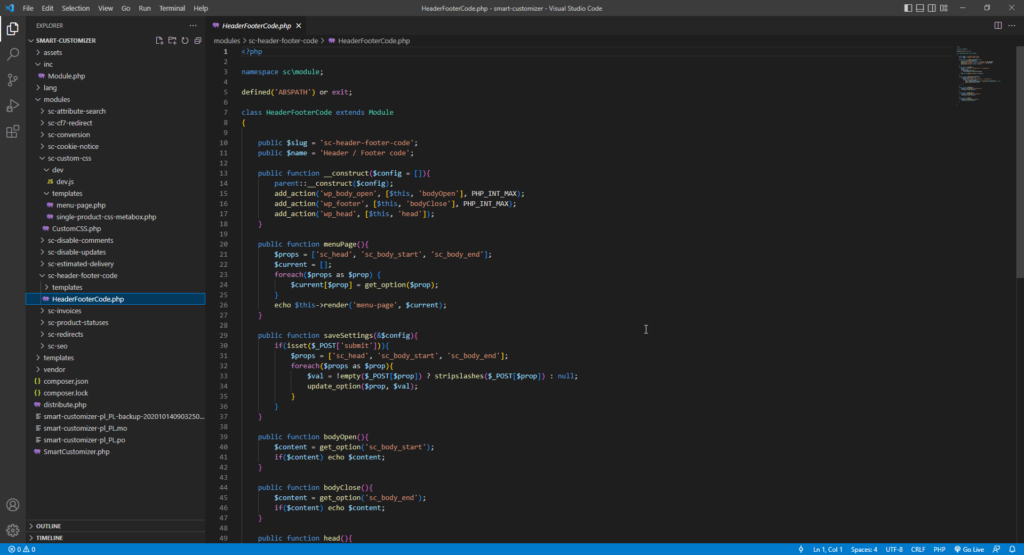
Task: Click the code minimap preview
Action: (982, 74)
